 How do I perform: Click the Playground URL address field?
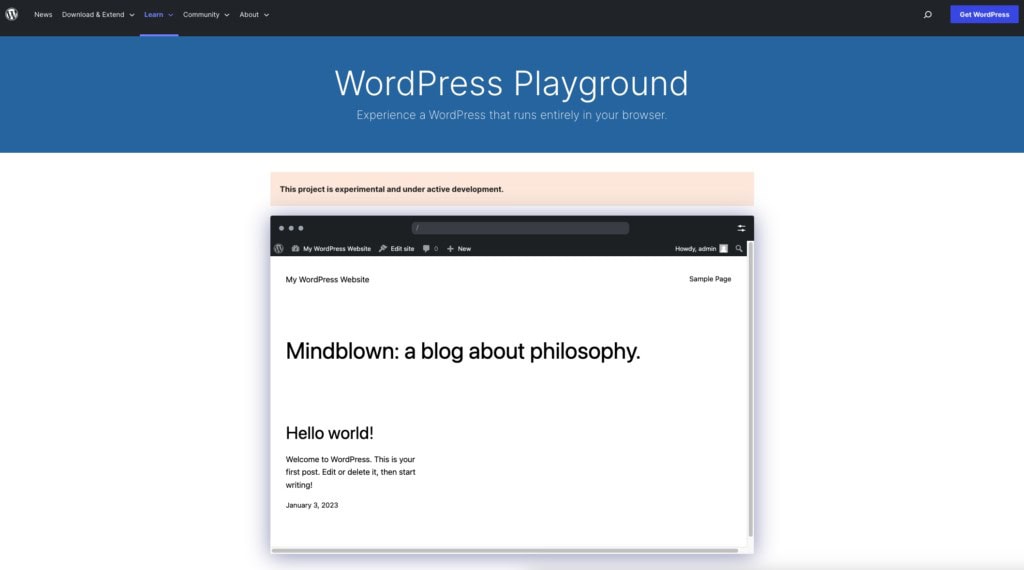[x=520, y=228]
